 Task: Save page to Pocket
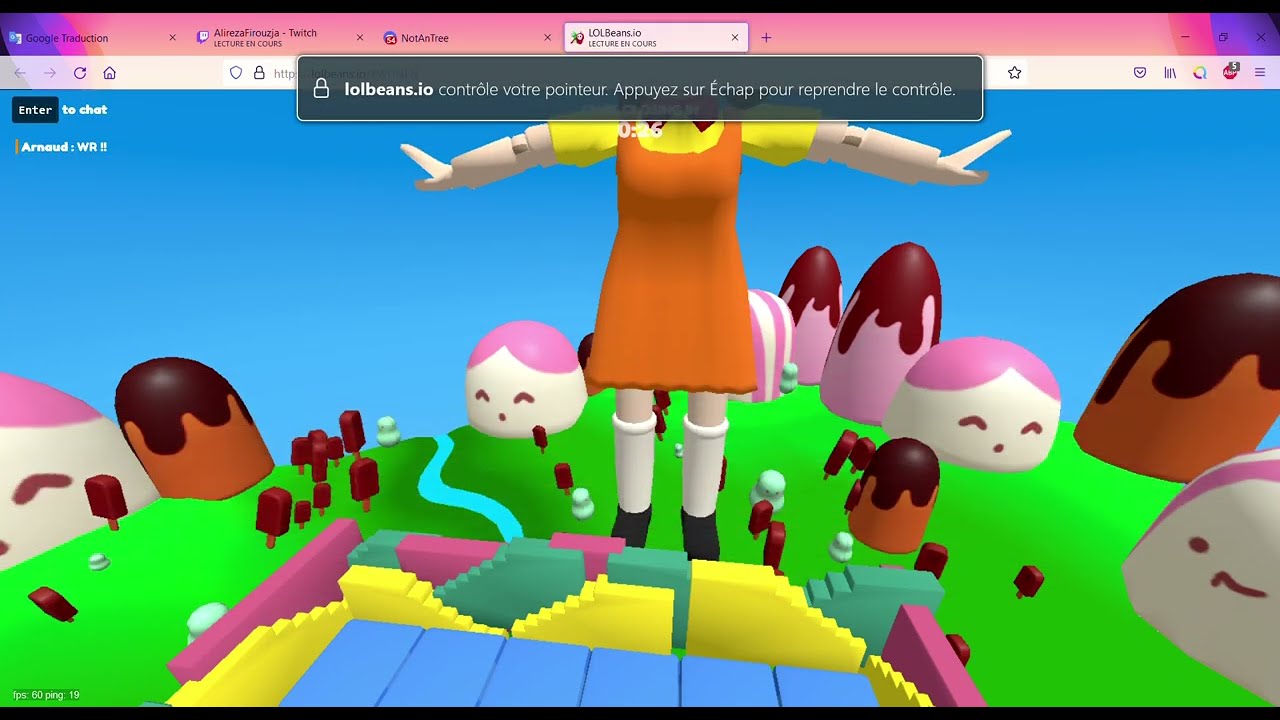(1140, 73)
